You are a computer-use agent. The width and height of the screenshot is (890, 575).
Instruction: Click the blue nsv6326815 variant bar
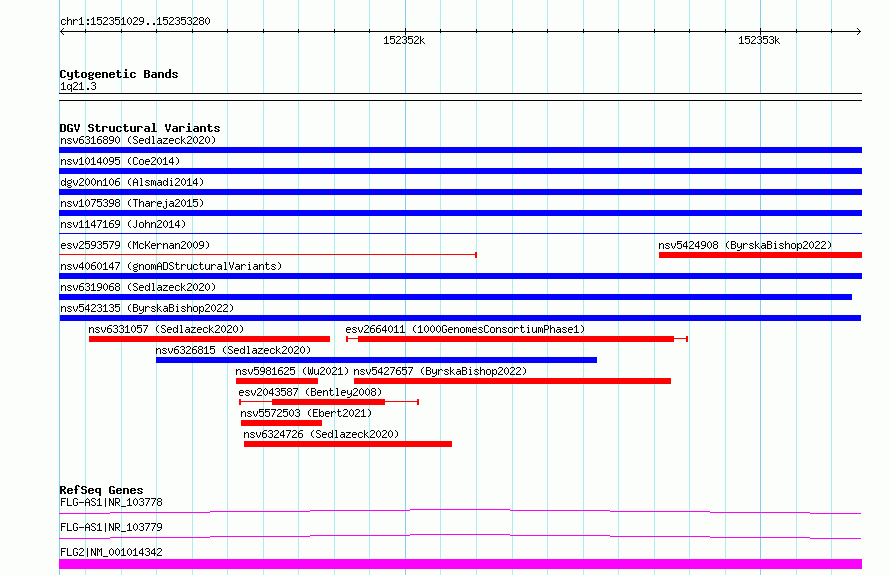click(x=376, y=360)
